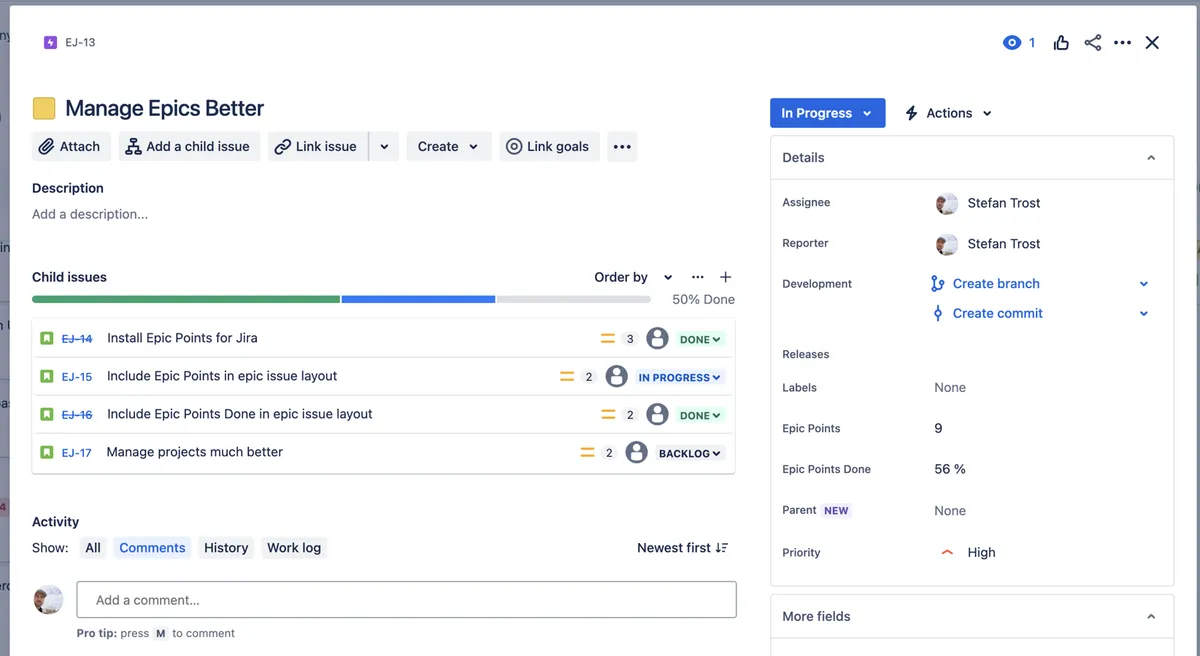Click the Epic Points value 9

pyautogui.click(x=938, y=428)
